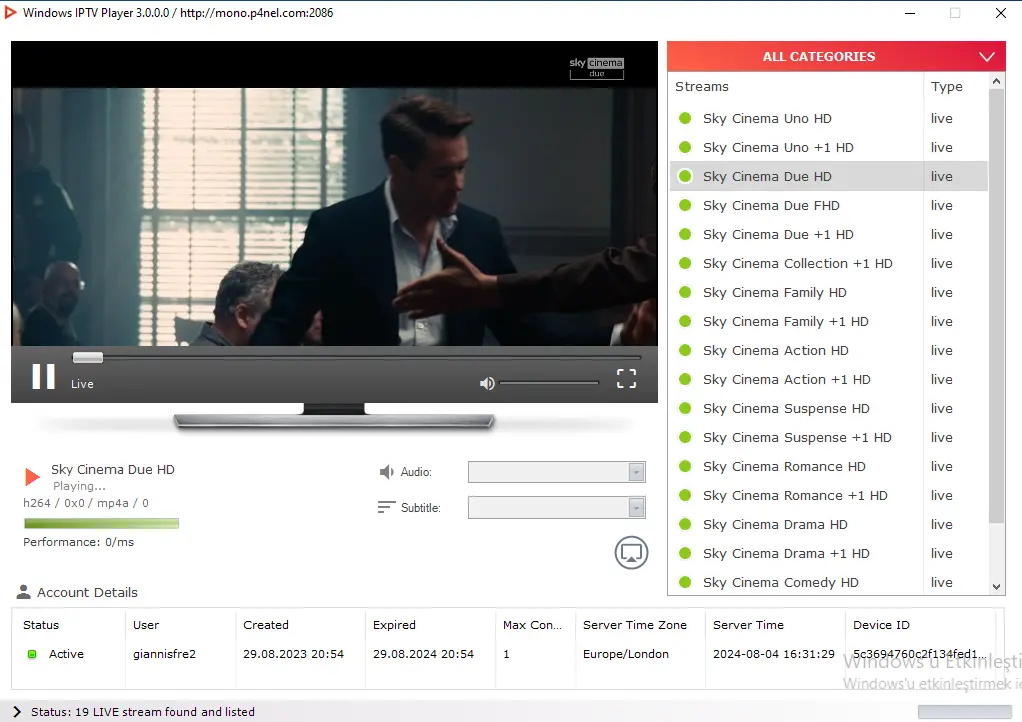Image resolution: width=1022 pixels, height=722 pixels.
Task: Click green dot of Sky Cinema Comedy HD
Action: tap(685, 583)
